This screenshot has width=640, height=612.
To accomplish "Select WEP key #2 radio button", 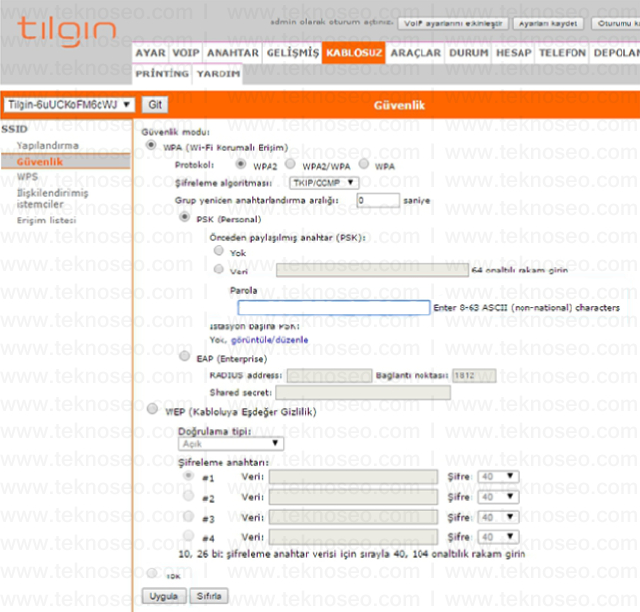I will point(188,496).
